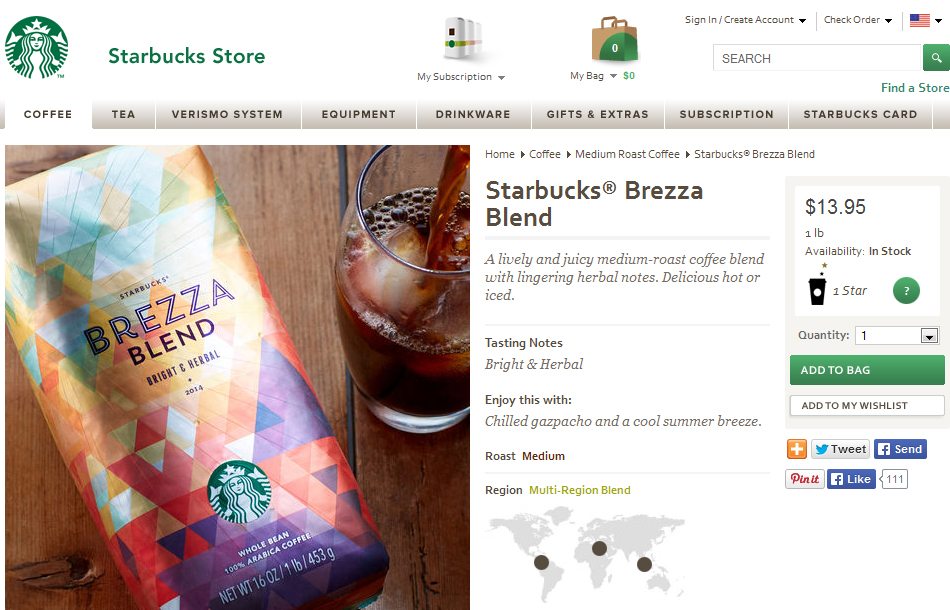Open the Verismo System tab
The height and width of the screenshot is (610, 950).
(x=227, y=114)
